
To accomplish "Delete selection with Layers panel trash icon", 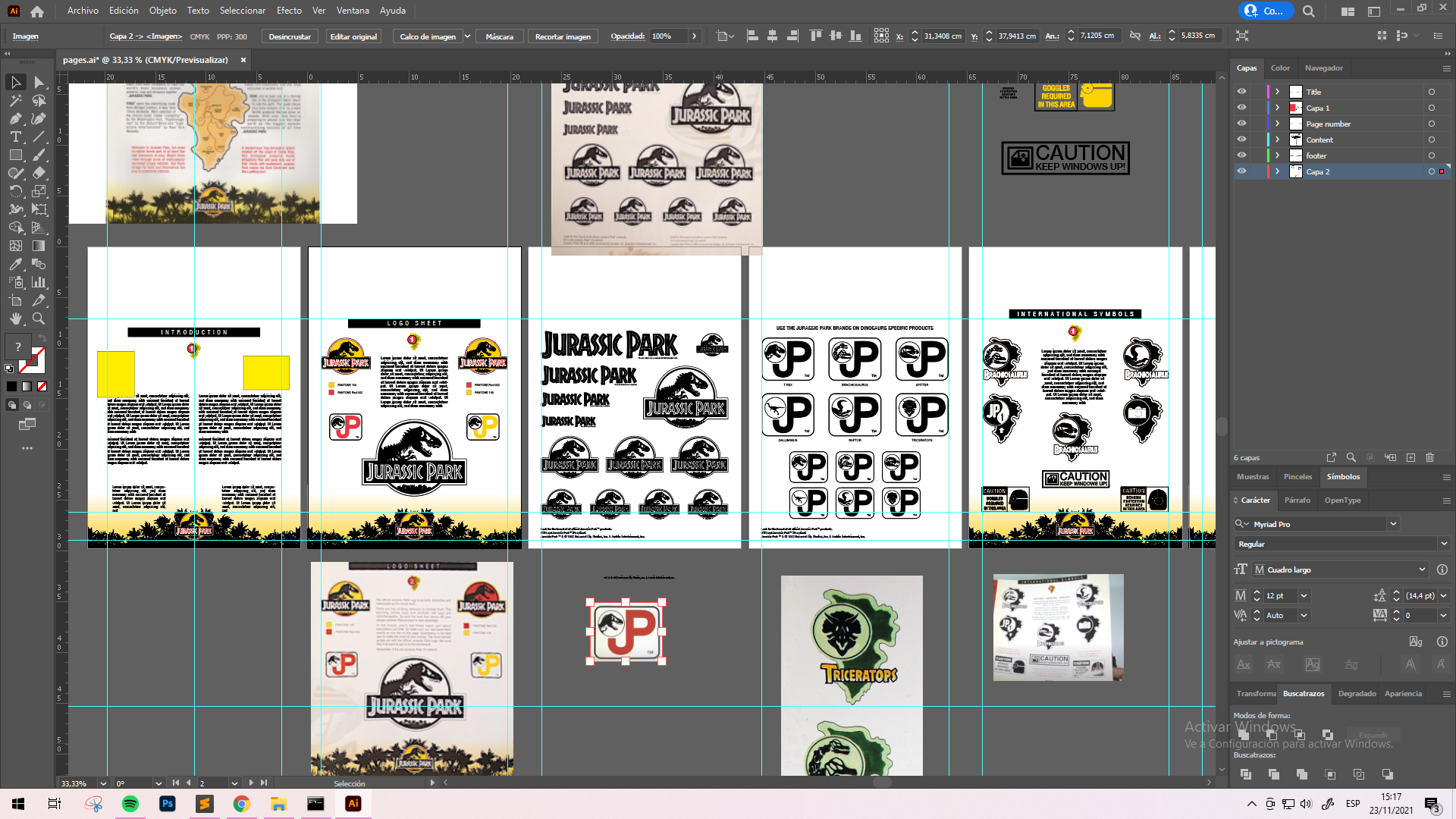I will point(1430,457).
